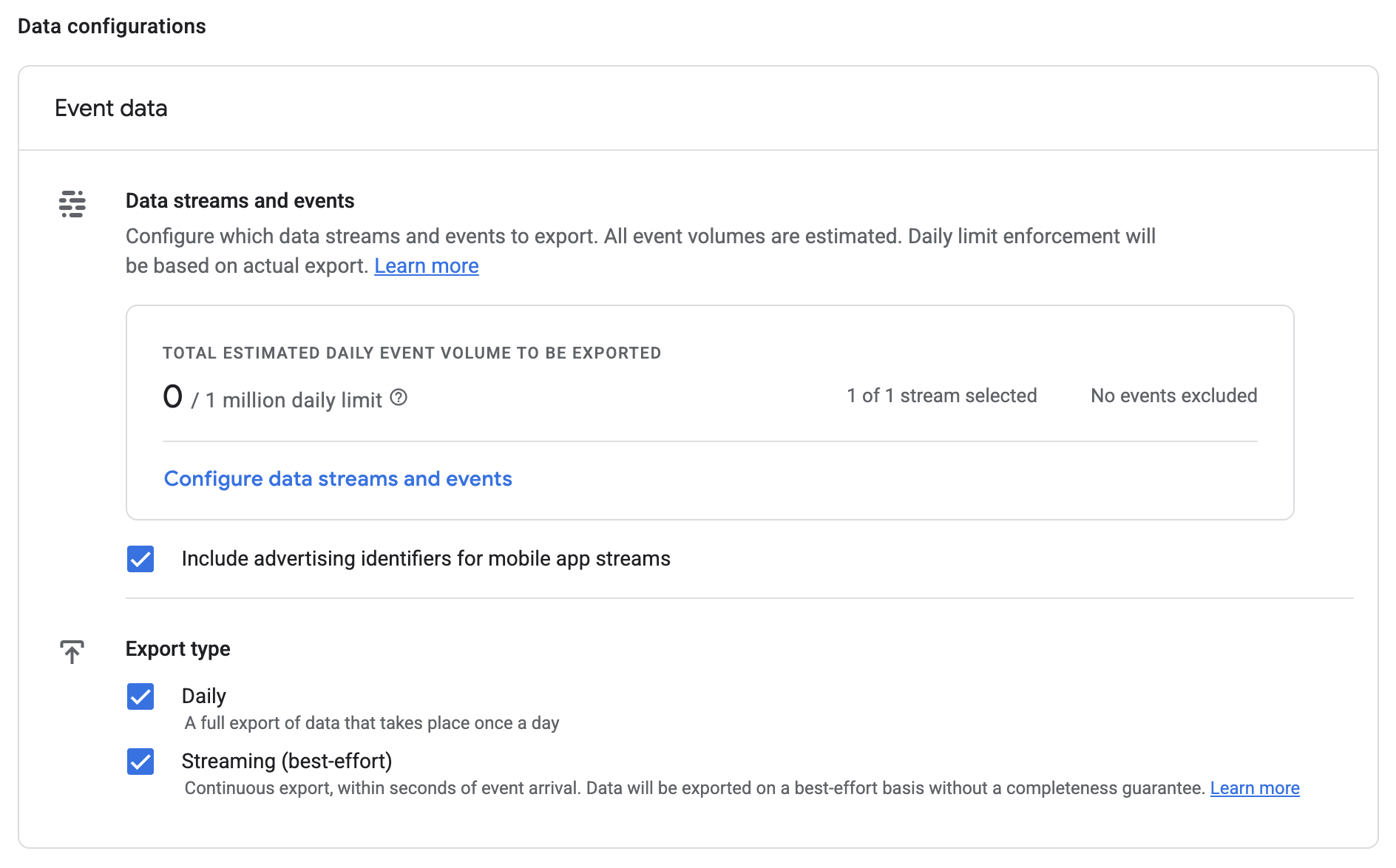Click the 'Include advertising identifiers' label text
This screenshot has width=1396, height=868.
point(426,559)
